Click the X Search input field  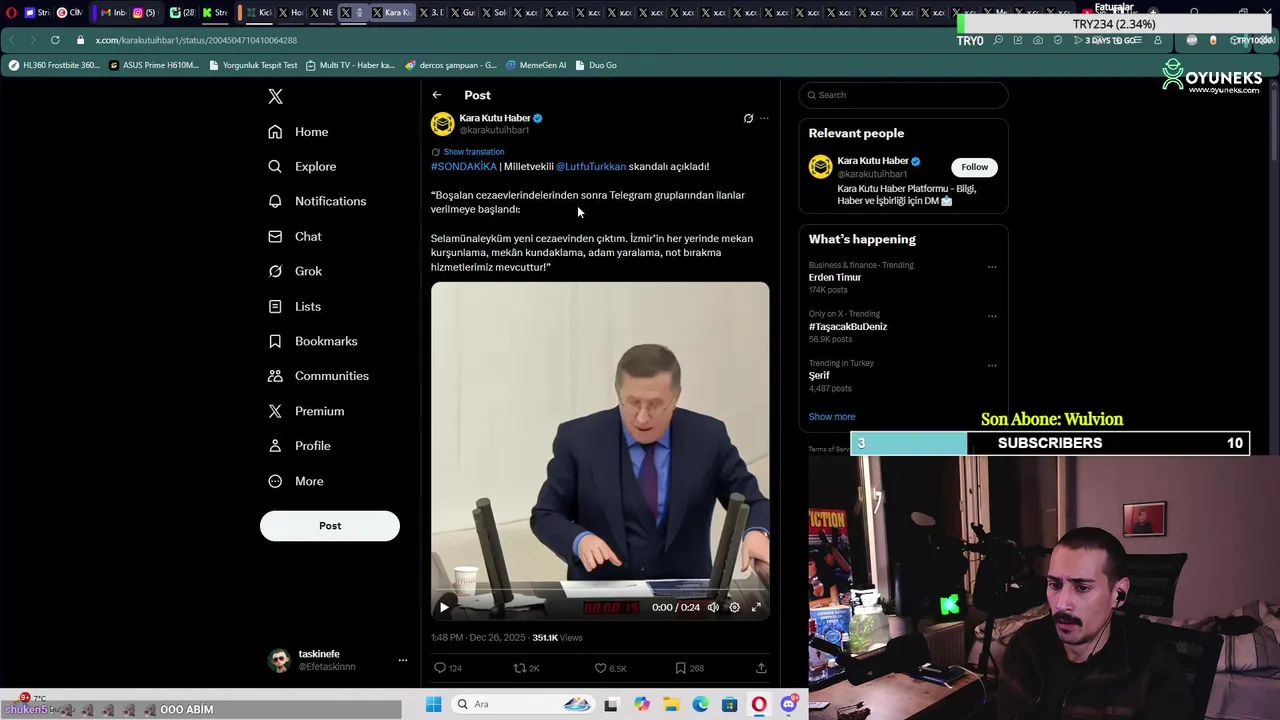903,95
